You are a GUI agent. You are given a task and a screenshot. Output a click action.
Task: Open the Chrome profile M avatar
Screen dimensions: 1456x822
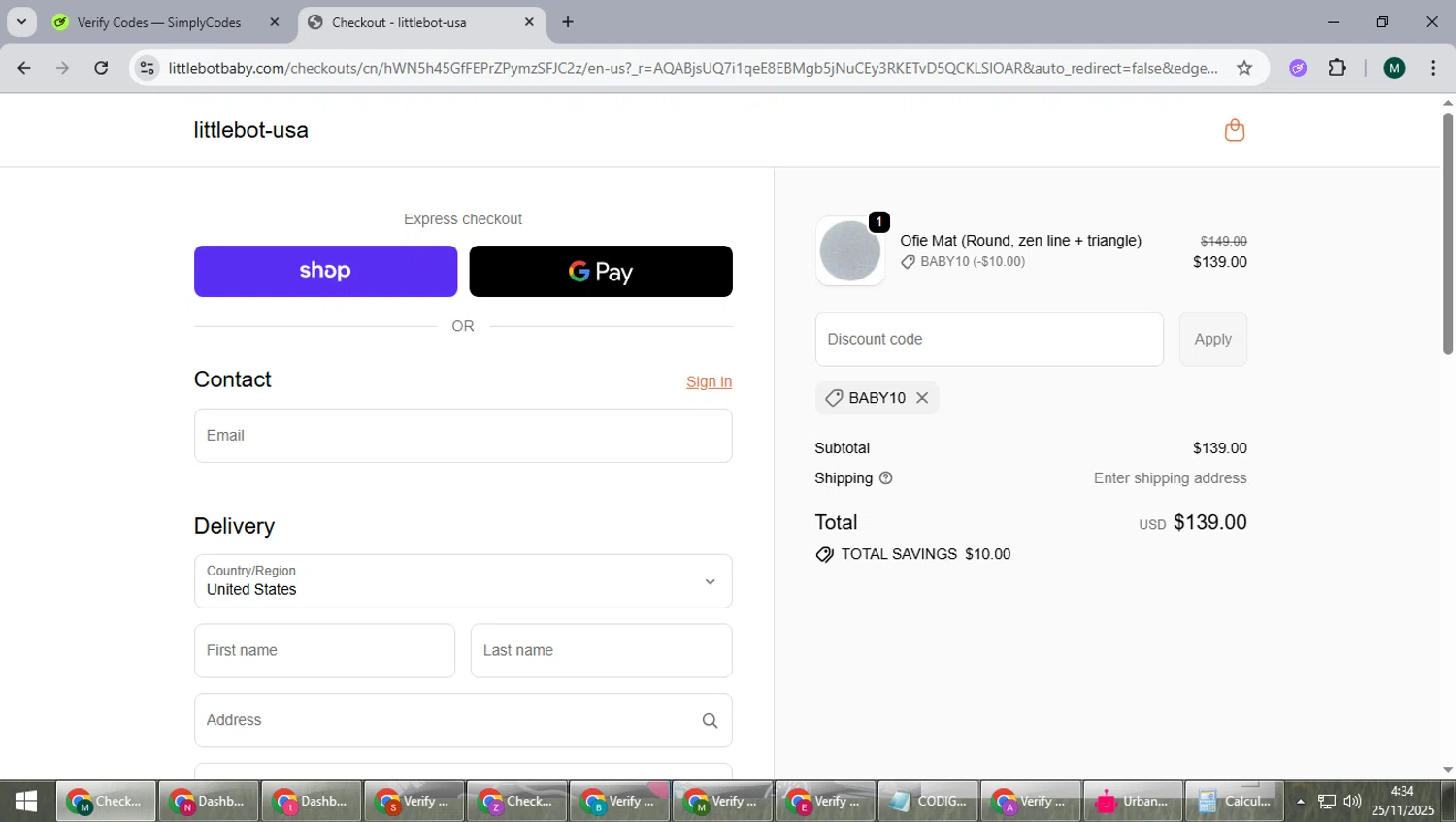pos(1395,68)
